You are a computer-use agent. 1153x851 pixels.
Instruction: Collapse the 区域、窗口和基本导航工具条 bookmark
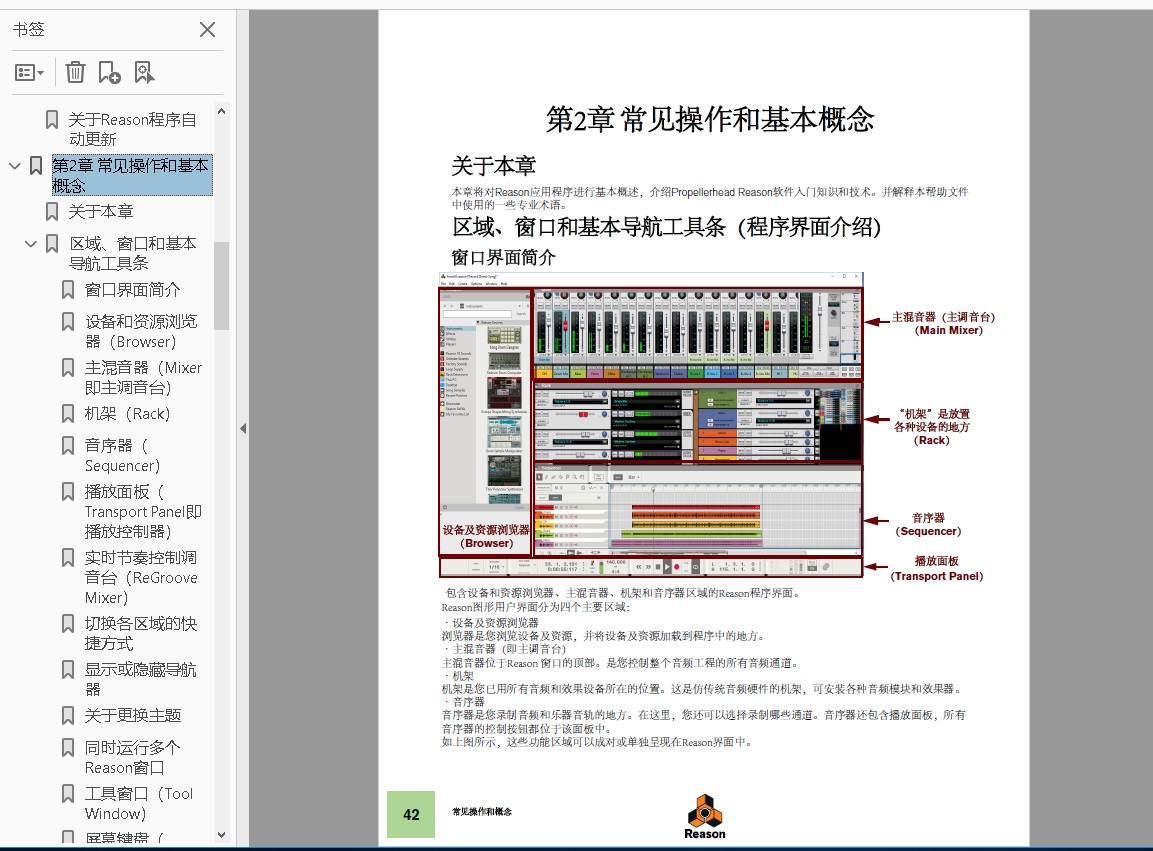click(x=31, y=243)
